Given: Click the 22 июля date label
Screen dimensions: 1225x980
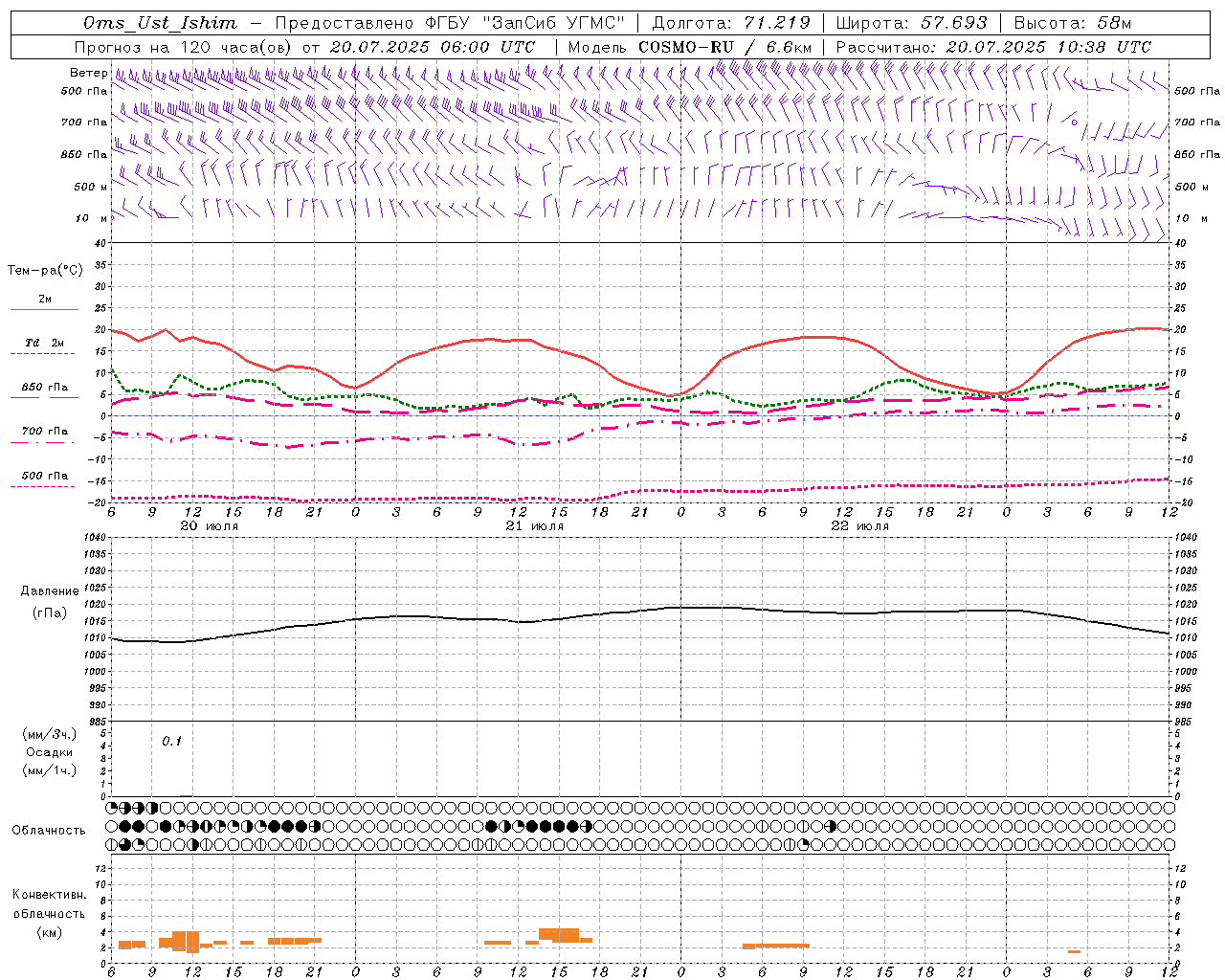Looking at the screenshot, I should (859, 526).
